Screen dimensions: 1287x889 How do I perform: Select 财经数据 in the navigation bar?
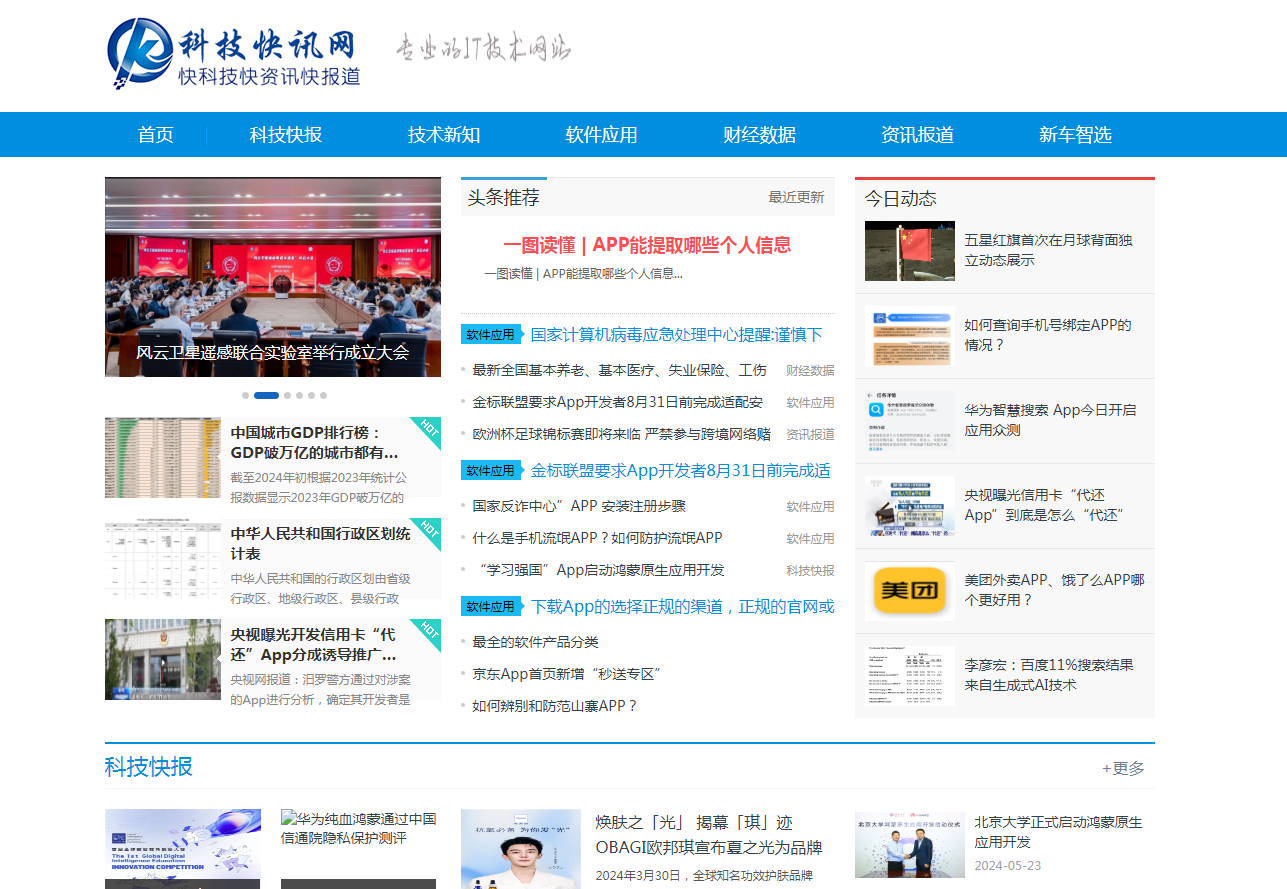pos(760,135)
